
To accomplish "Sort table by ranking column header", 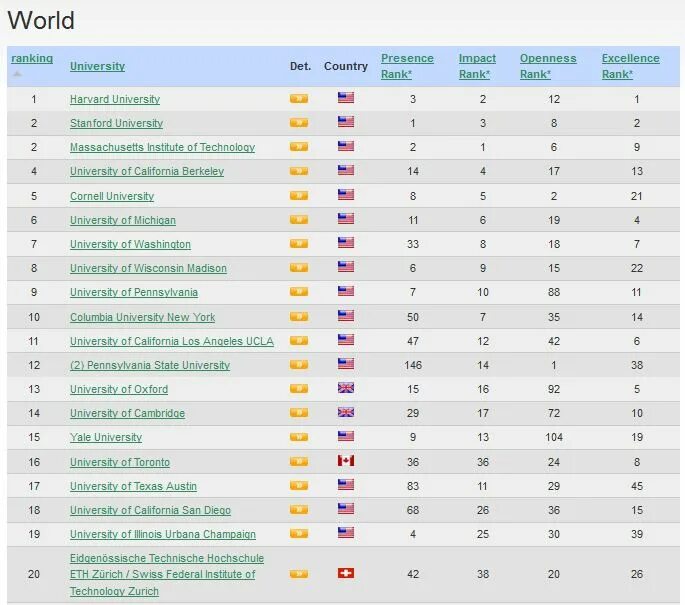I will [32, 59].
